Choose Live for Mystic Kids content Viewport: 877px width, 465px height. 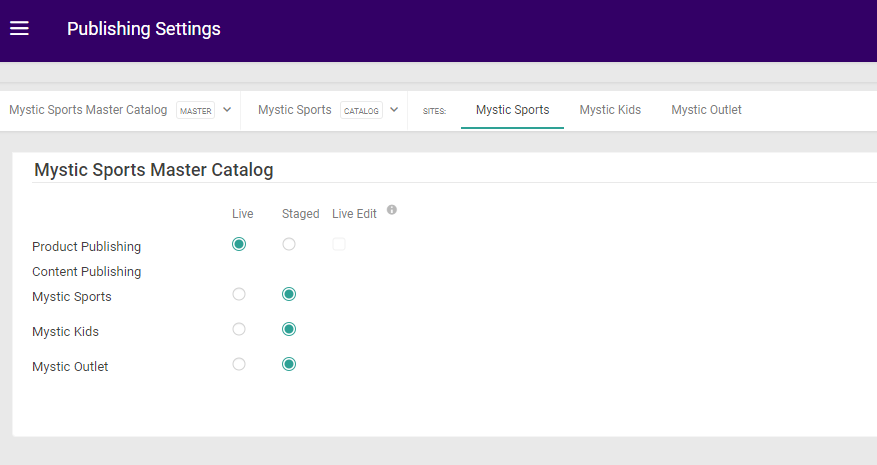coord(239,329)
